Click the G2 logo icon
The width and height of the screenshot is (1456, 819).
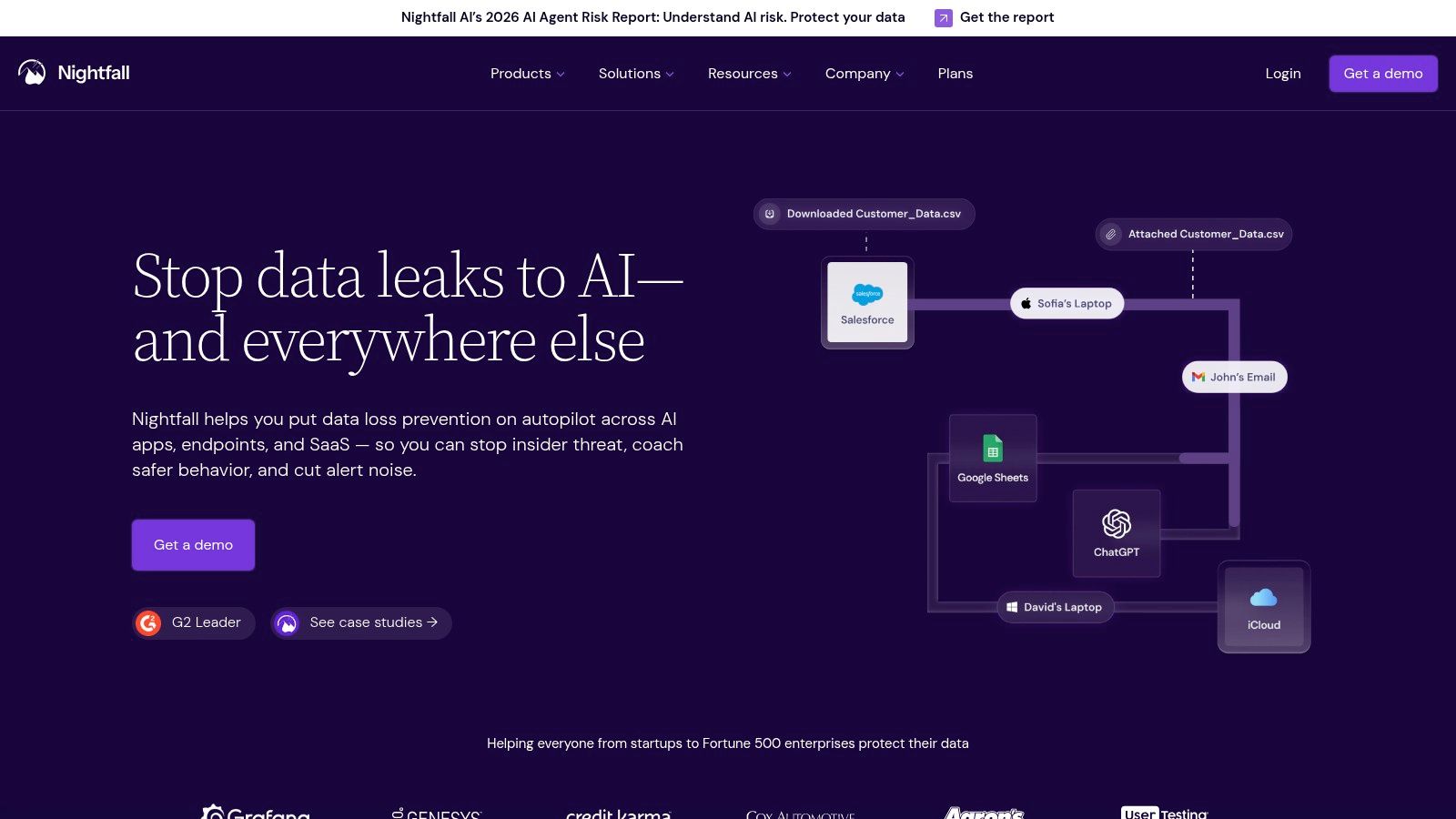tap(148, 623)
